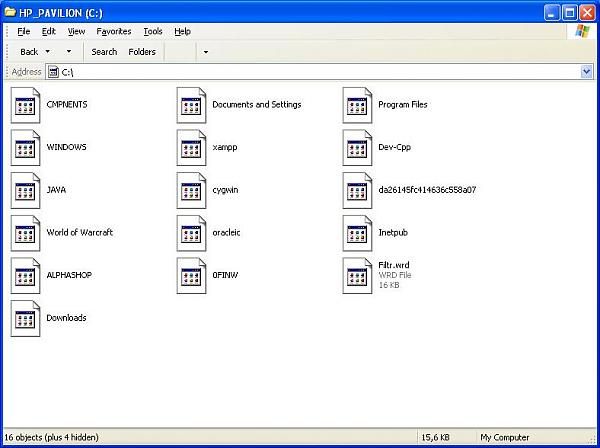Click the Downloads label text

point(66,318)
